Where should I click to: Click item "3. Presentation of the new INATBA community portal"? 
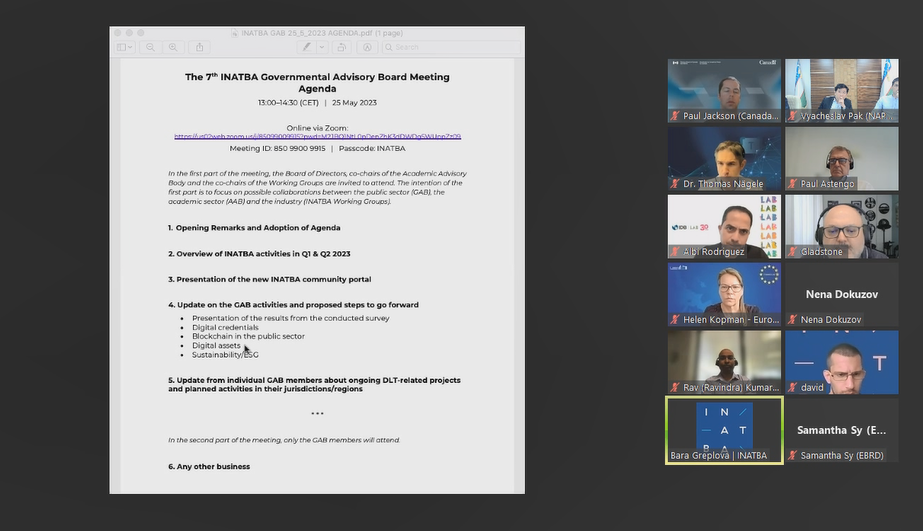[x=270, y=279]
